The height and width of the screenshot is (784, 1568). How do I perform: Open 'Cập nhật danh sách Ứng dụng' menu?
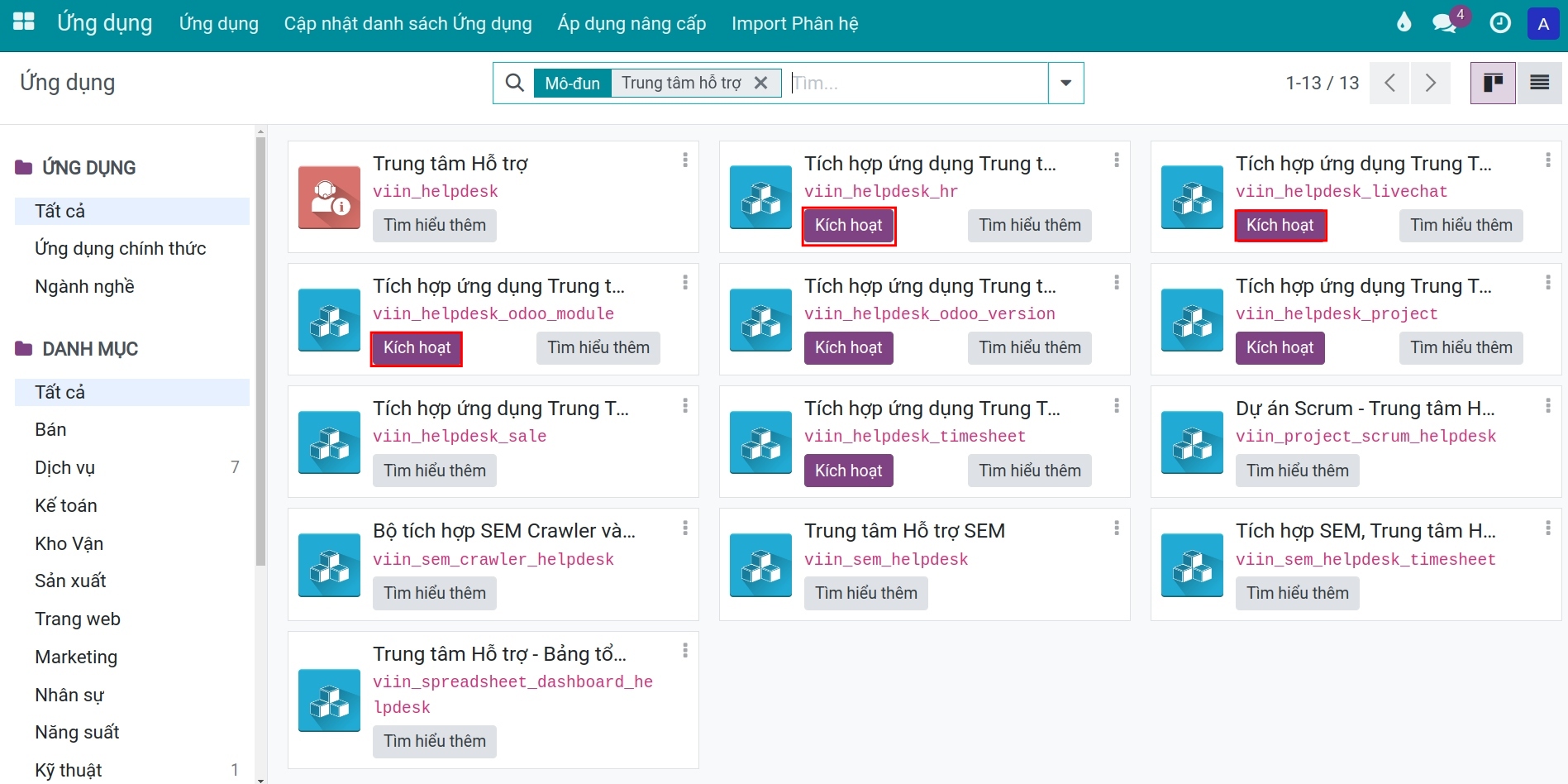[x=408, y=23]
